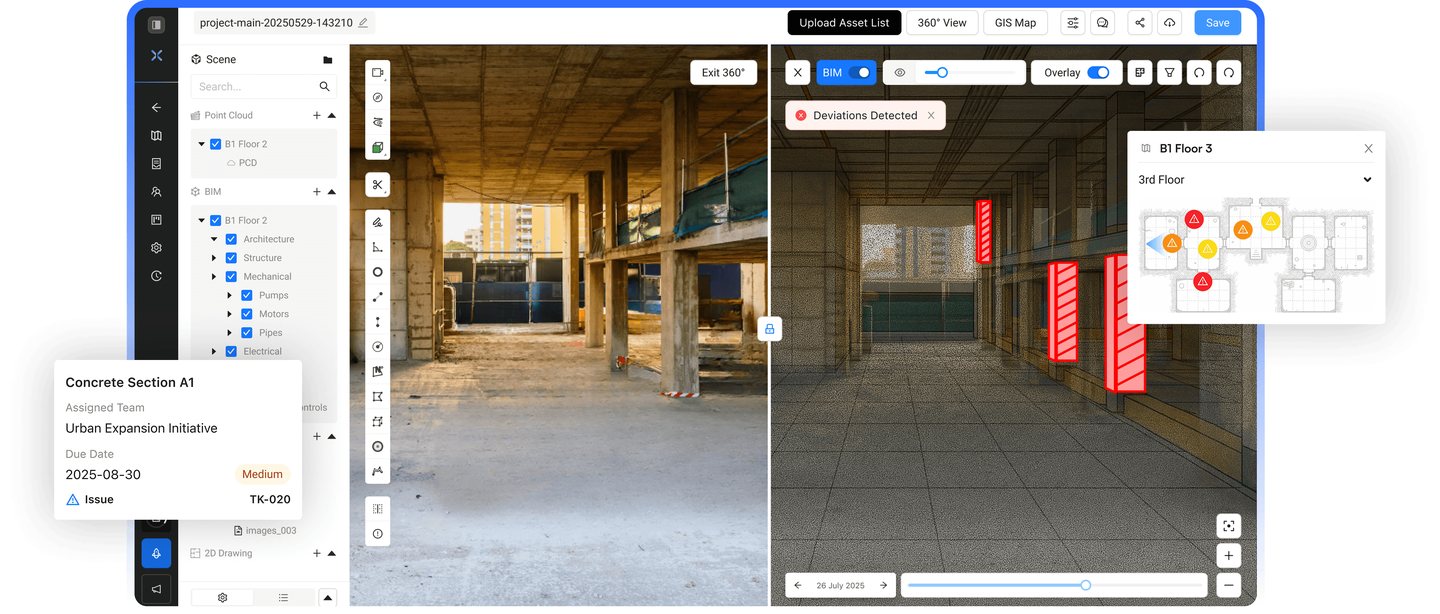Click the blue microphone icon in the sidebar
This screenshot has width=1440, height=614.
tap(156, 553)
